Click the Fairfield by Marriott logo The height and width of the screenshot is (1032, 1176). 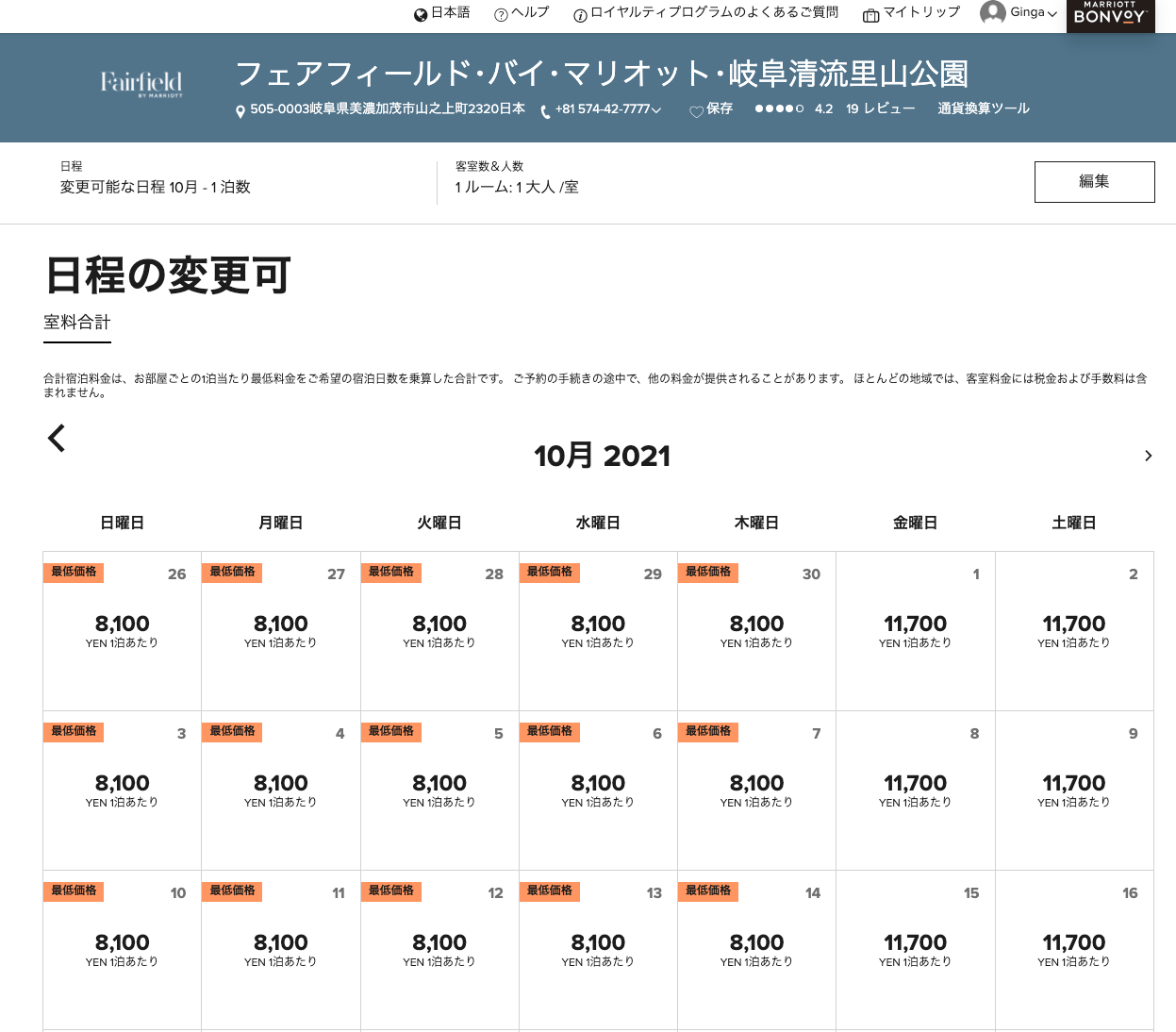click(141, 83)
